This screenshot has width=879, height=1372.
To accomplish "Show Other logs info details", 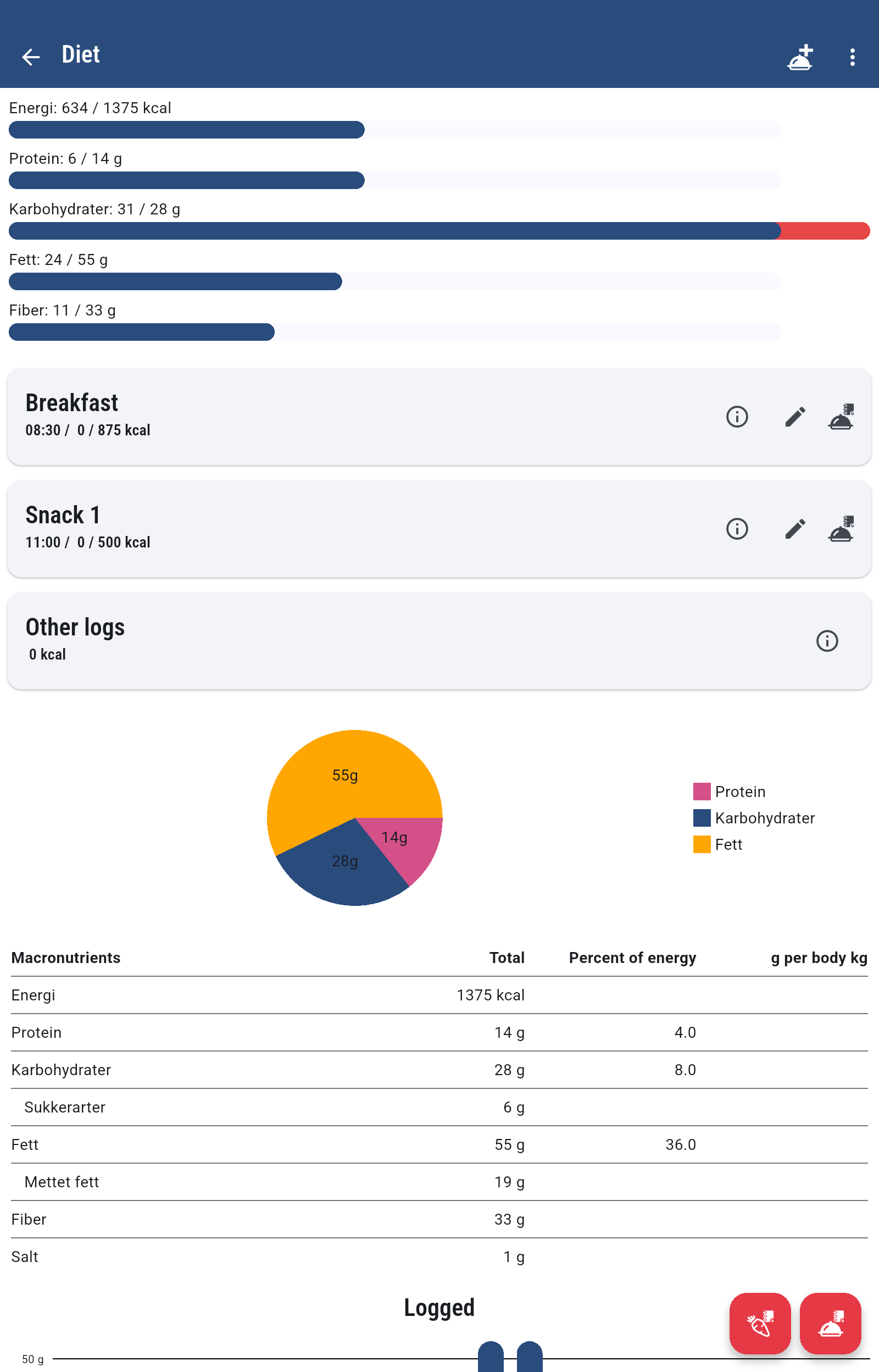I will pyautogui.click(x=827, y=640).
